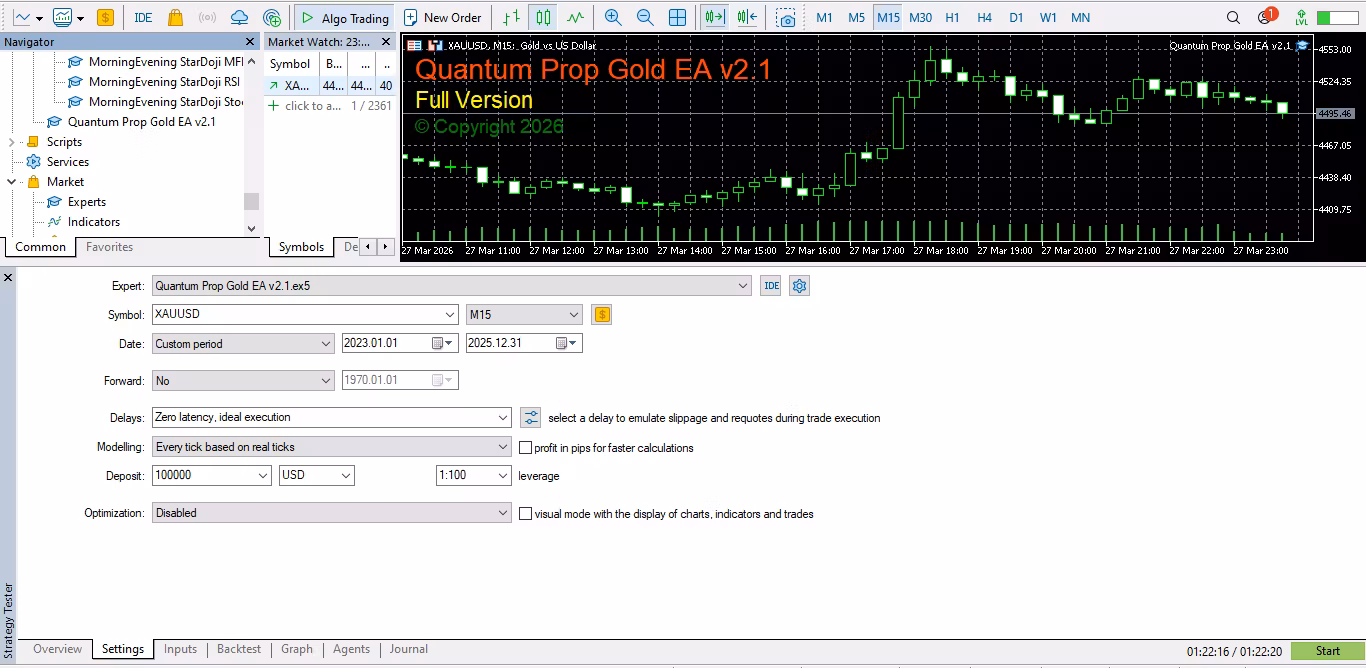Toggle the Algo Trading button
The height and width of the screenshot is (668, 1366).
pyautogui.click(x=344, y=17)
